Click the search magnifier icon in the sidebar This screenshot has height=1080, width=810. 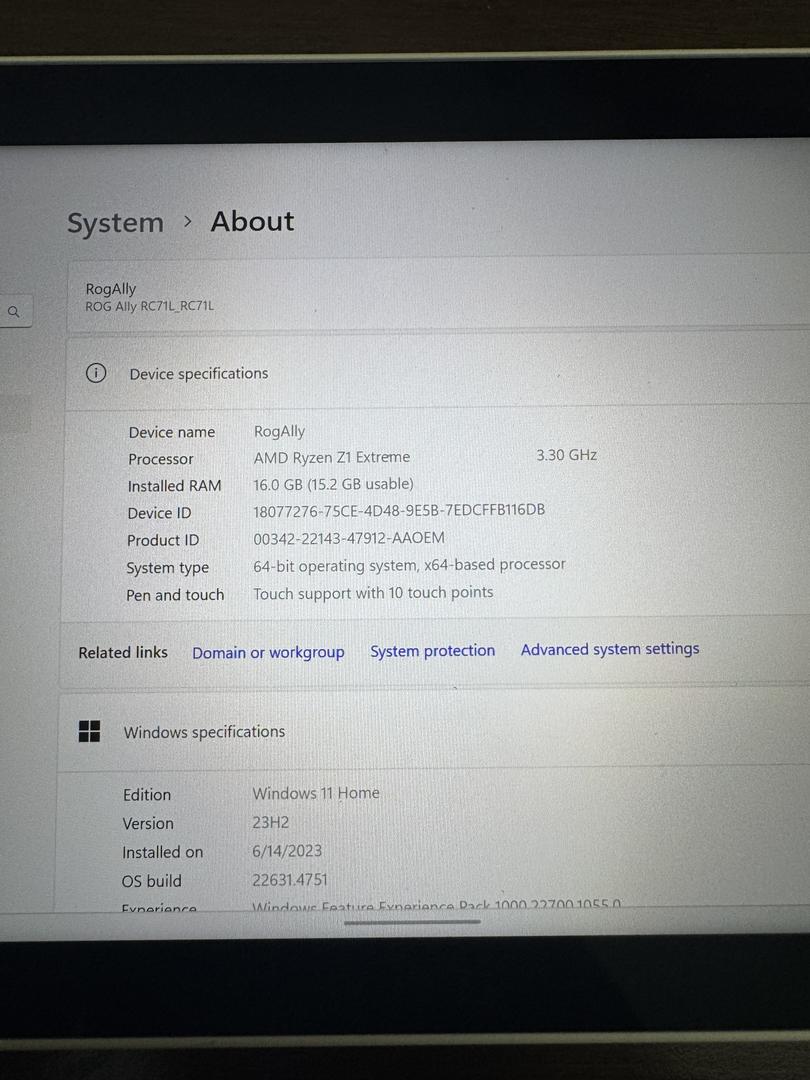(x=14, y=312)
